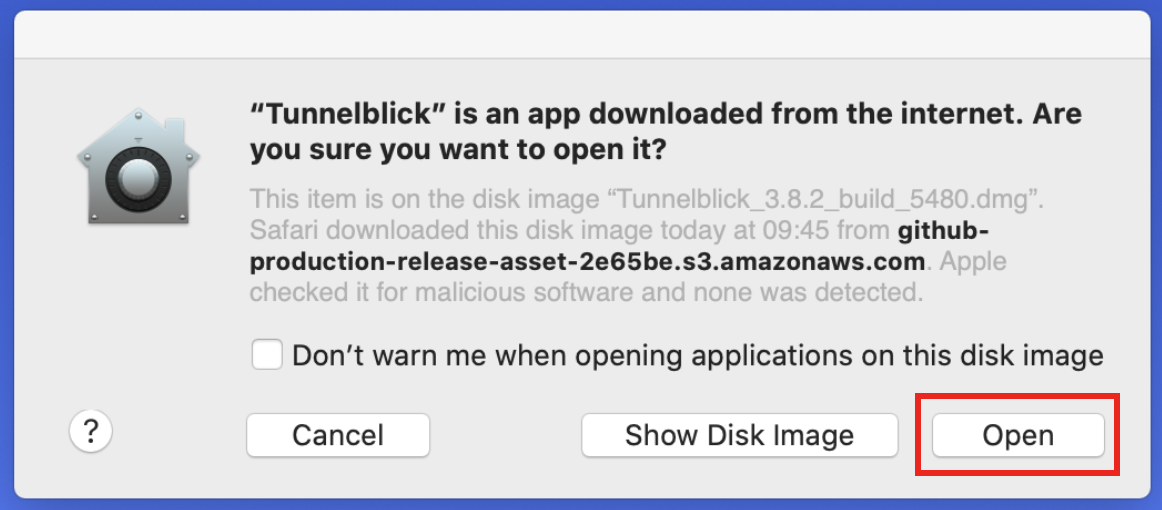Reveal the download via Show Disk Image
1162x510 pixels.
point(740,434)
